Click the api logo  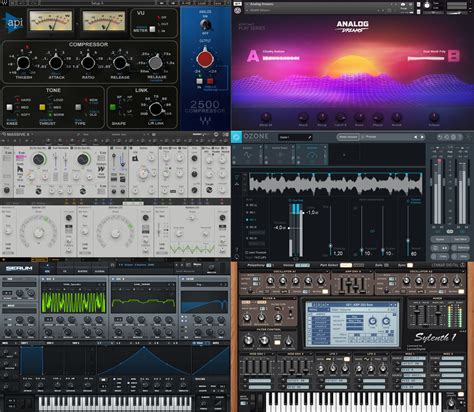13,23
